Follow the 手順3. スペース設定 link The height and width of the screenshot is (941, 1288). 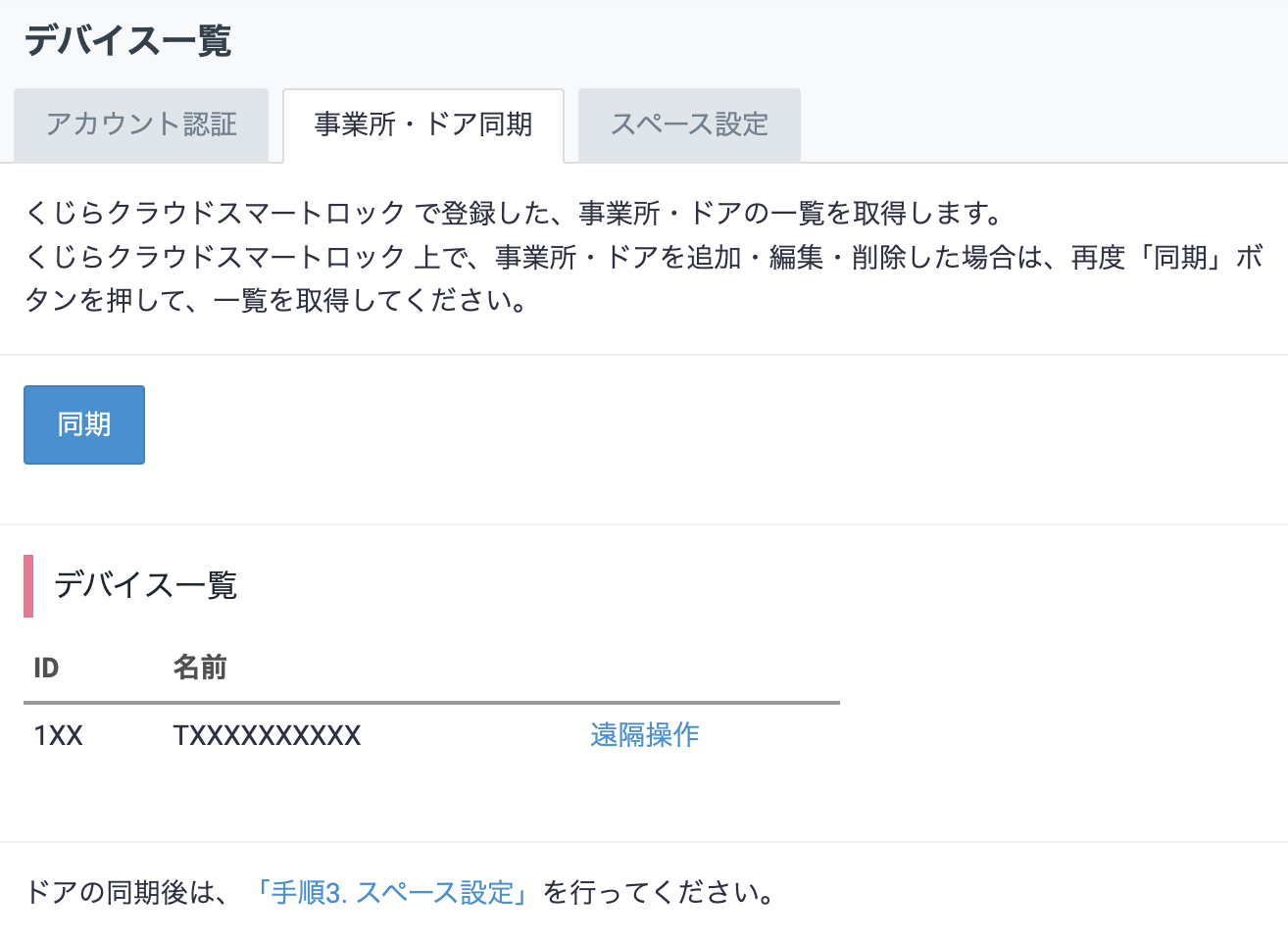coord(392,893)
